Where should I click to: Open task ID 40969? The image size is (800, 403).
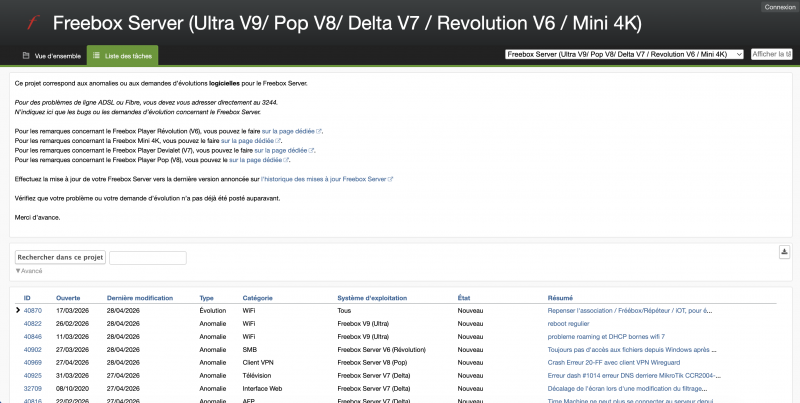(33, 363)
